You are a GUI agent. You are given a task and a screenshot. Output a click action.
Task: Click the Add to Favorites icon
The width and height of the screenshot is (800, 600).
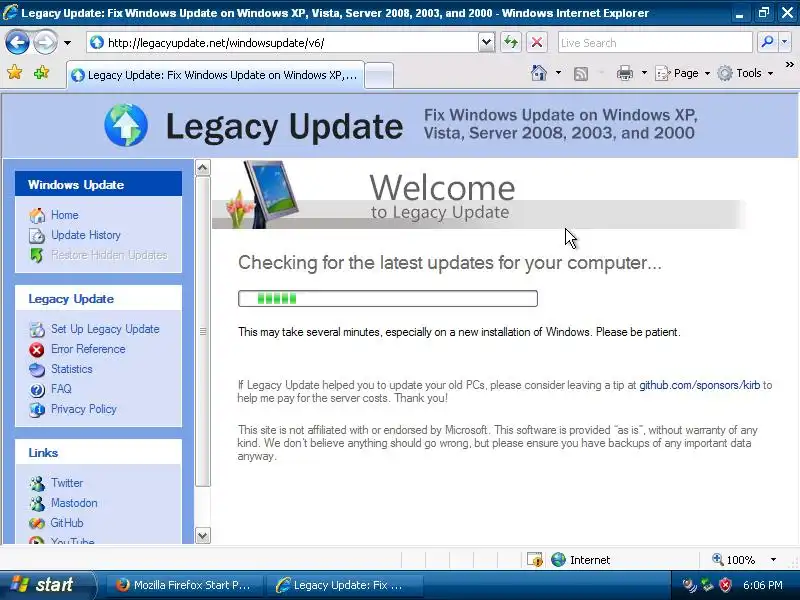click(41, 72)
